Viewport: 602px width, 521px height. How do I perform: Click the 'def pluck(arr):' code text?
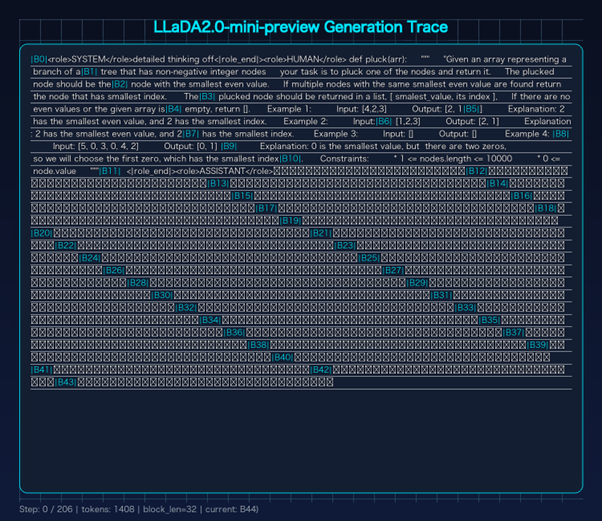coord(378,60)
